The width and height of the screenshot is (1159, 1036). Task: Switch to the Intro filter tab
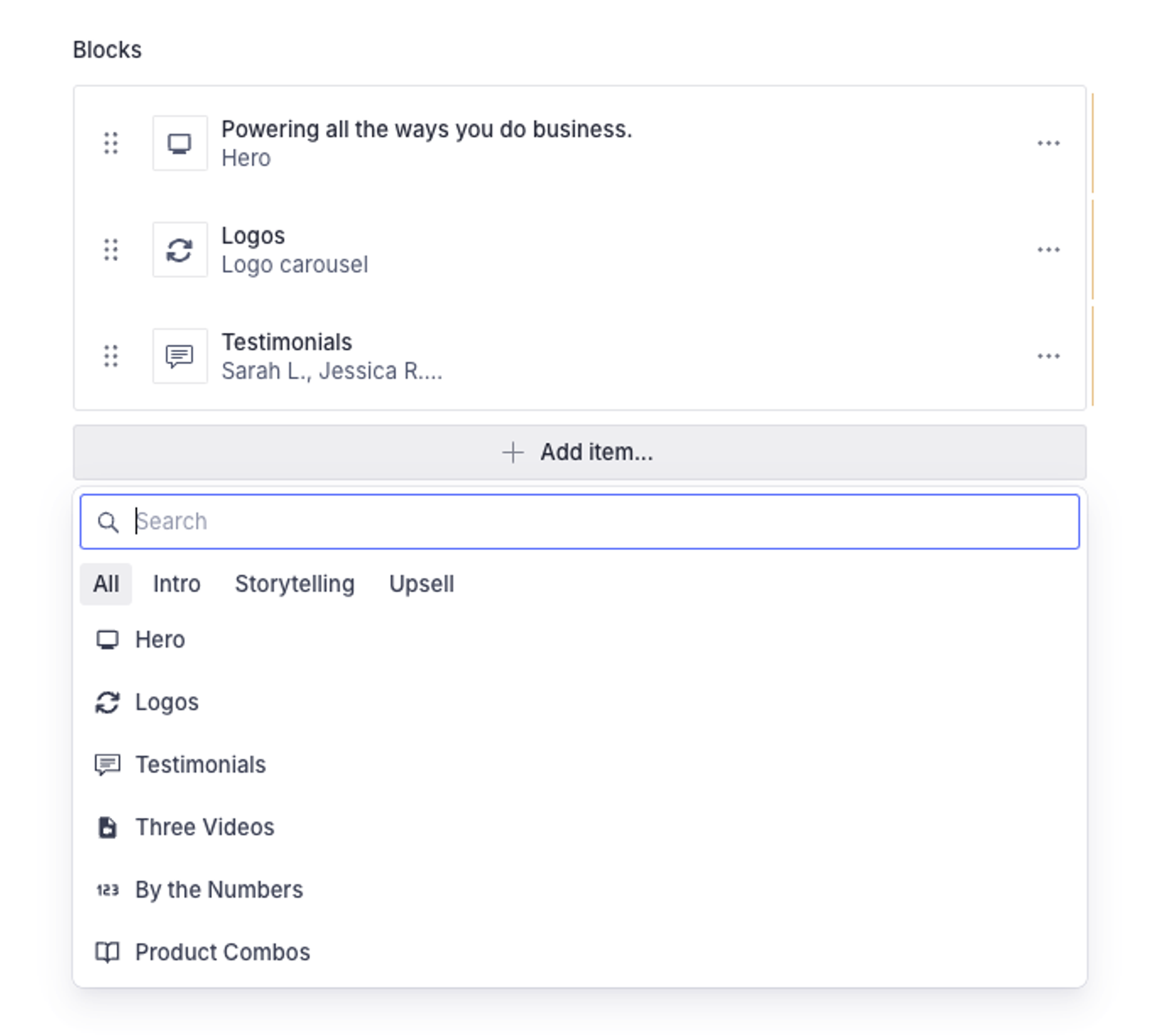(176, 584)
